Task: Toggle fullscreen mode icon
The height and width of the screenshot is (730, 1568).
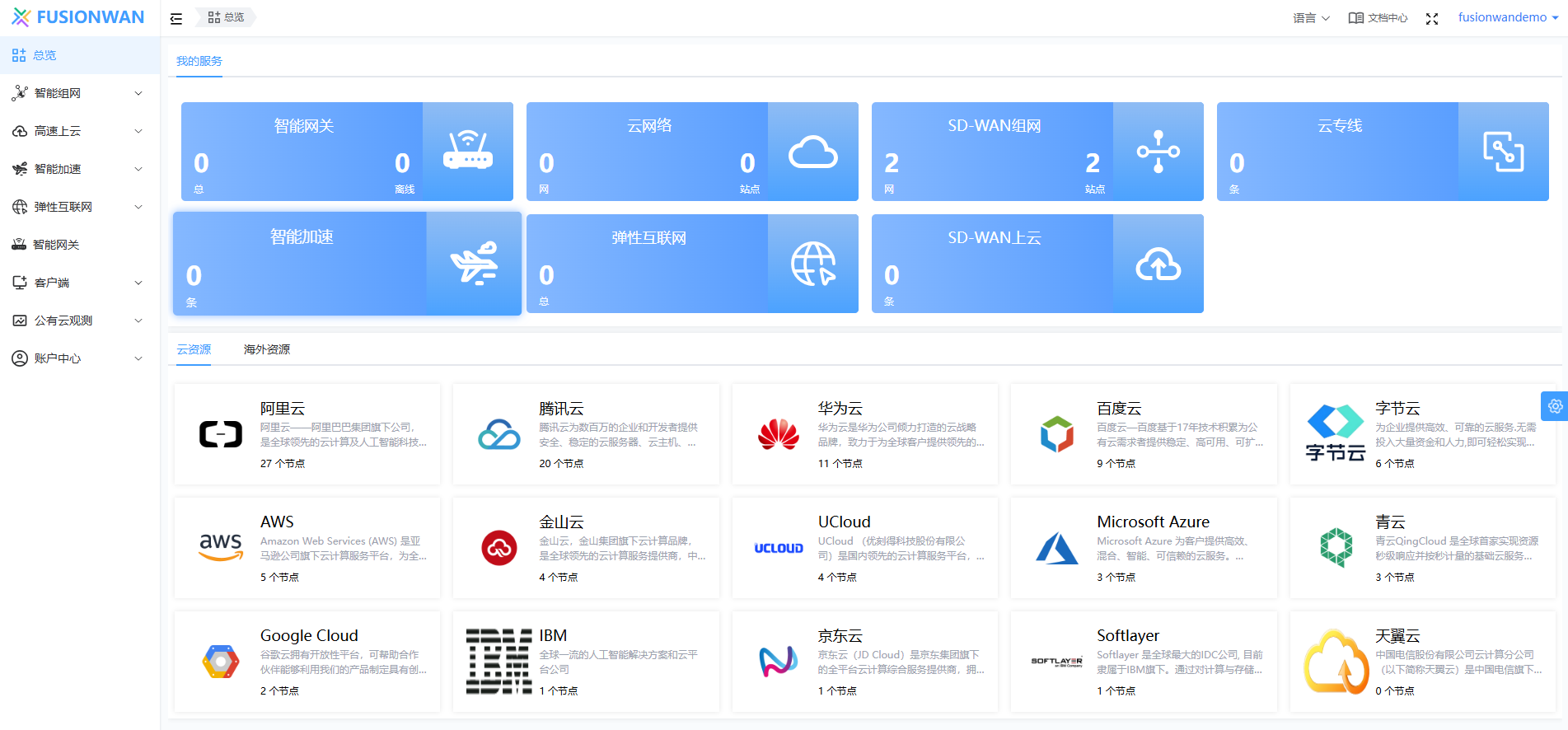Action: point(1432,18)
